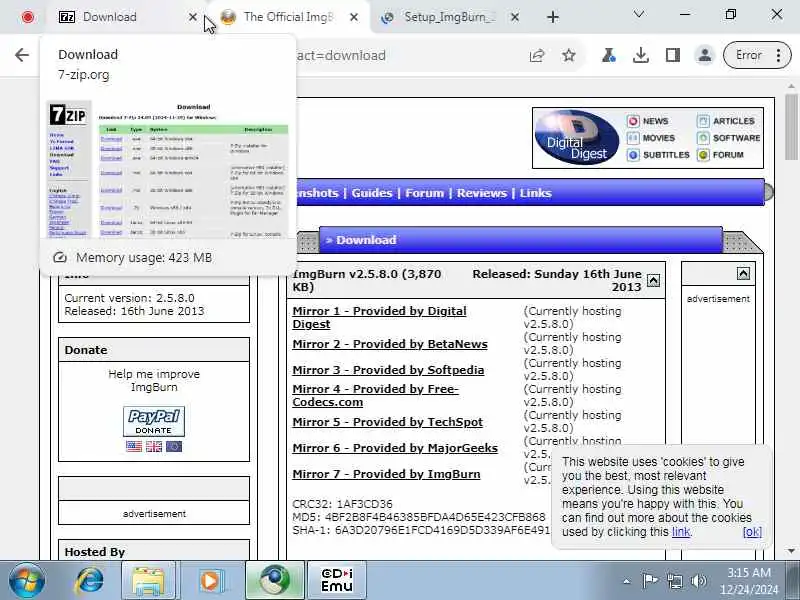
Task: Collapse the ImgBurn v2.5.8.0 download section
Action: click(x=654, y=280)
